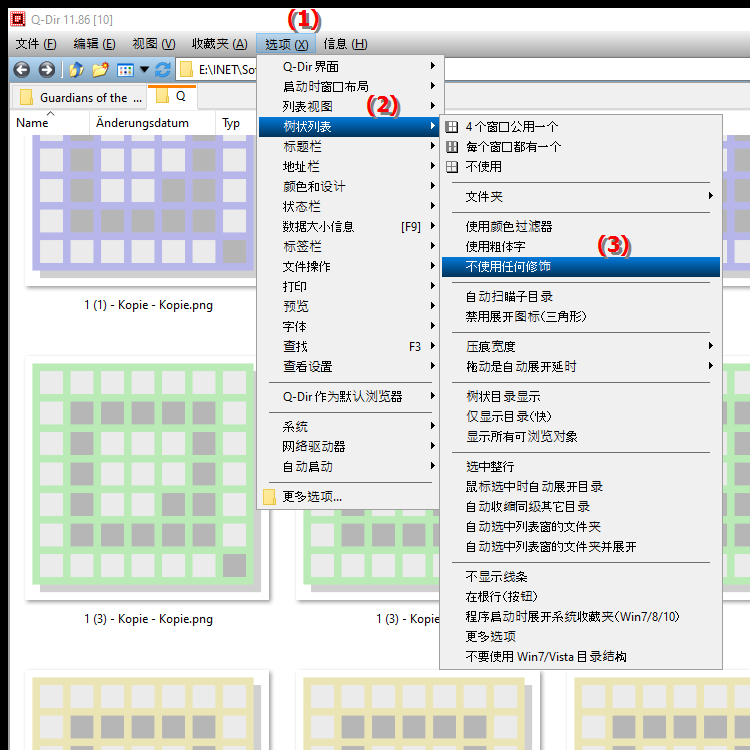The width and height of the screenshot is (750, 750).
Task: Go forward with the right arrow button
Action: (x=46, y=70)
